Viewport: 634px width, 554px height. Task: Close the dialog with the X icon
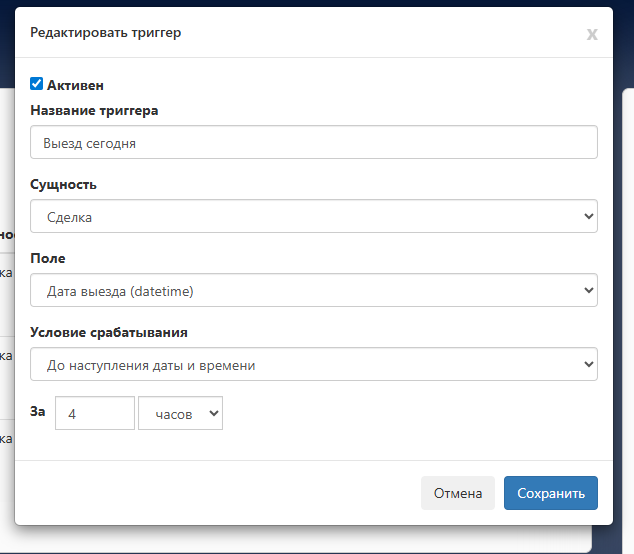tap(592, 34)
